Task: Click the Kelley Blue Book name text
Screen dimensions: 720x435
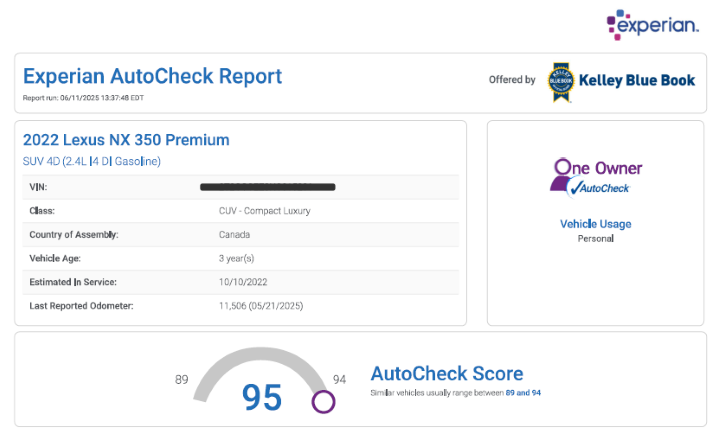Action: [x=637, y=80]
